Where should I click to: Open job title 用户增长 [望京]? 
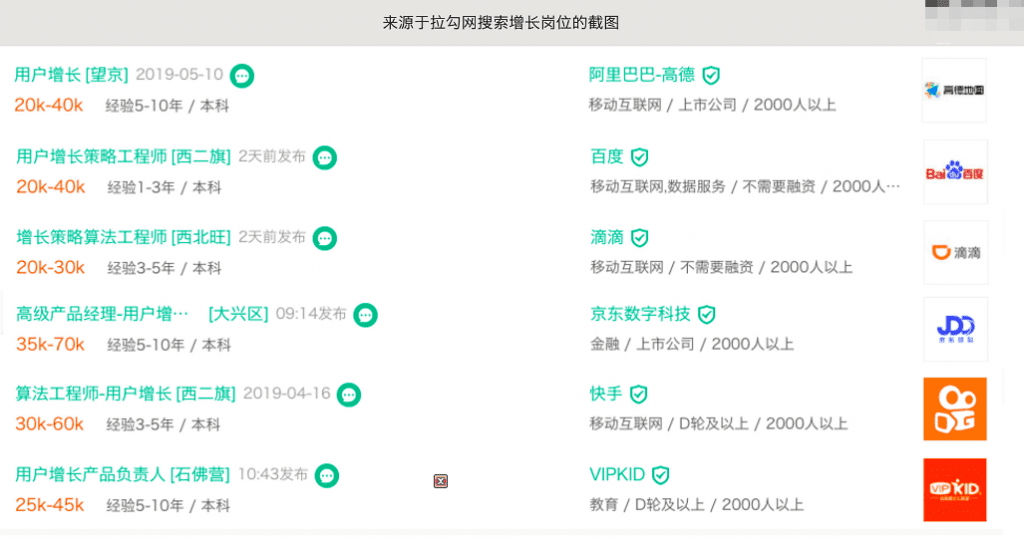pyautogui.click(x=71, y=75)
